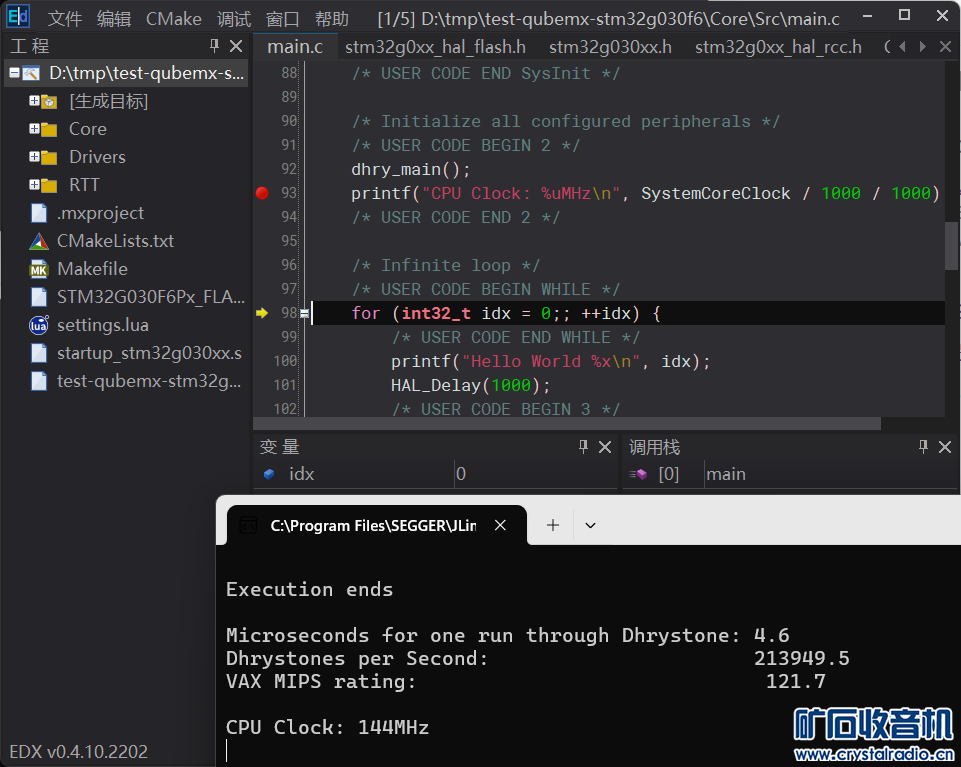
Task: Open the 窗口 window menu
Action: 283,19
